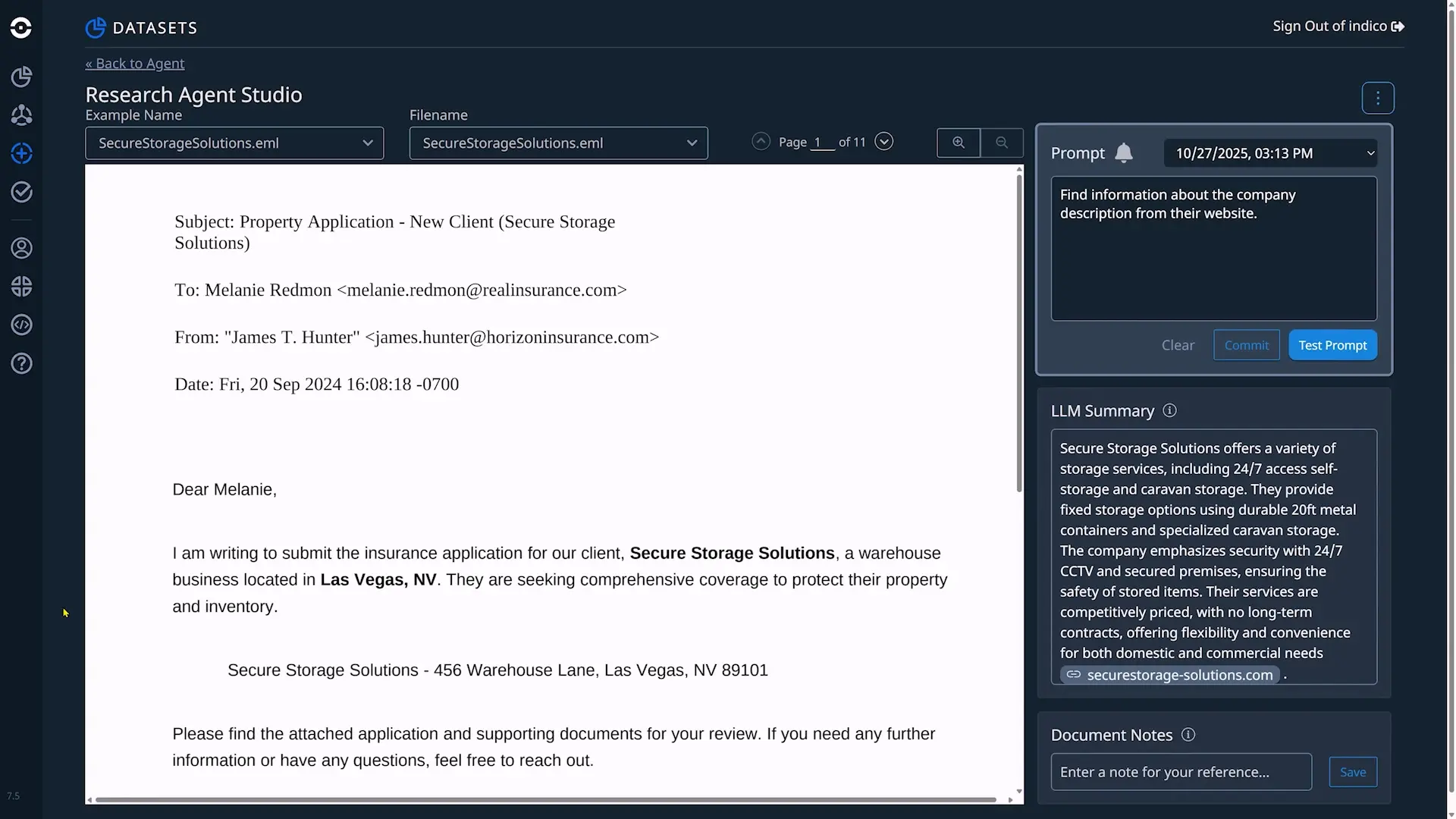Image resolution: width=1456 pixels, height=819 pixels.
Task: Open the user account sidebar icon
Action: pyautogui.click(x=21, y=248)
